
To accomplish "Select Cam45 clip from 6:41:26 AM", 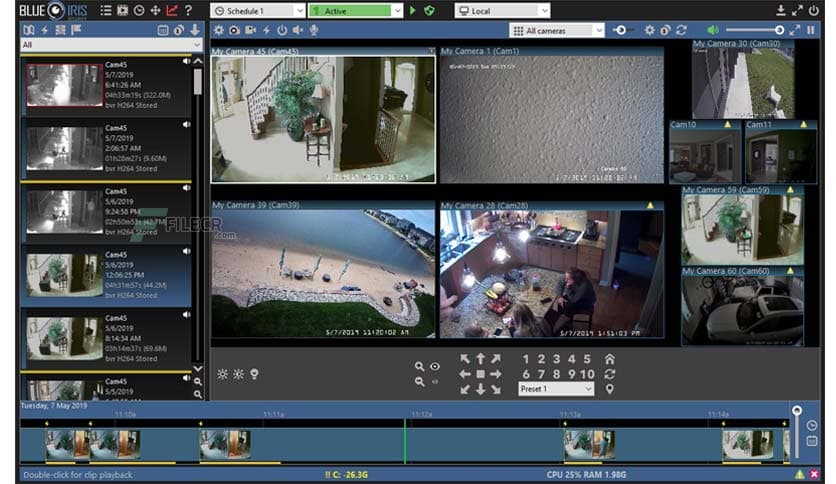I will coord(106,85).
